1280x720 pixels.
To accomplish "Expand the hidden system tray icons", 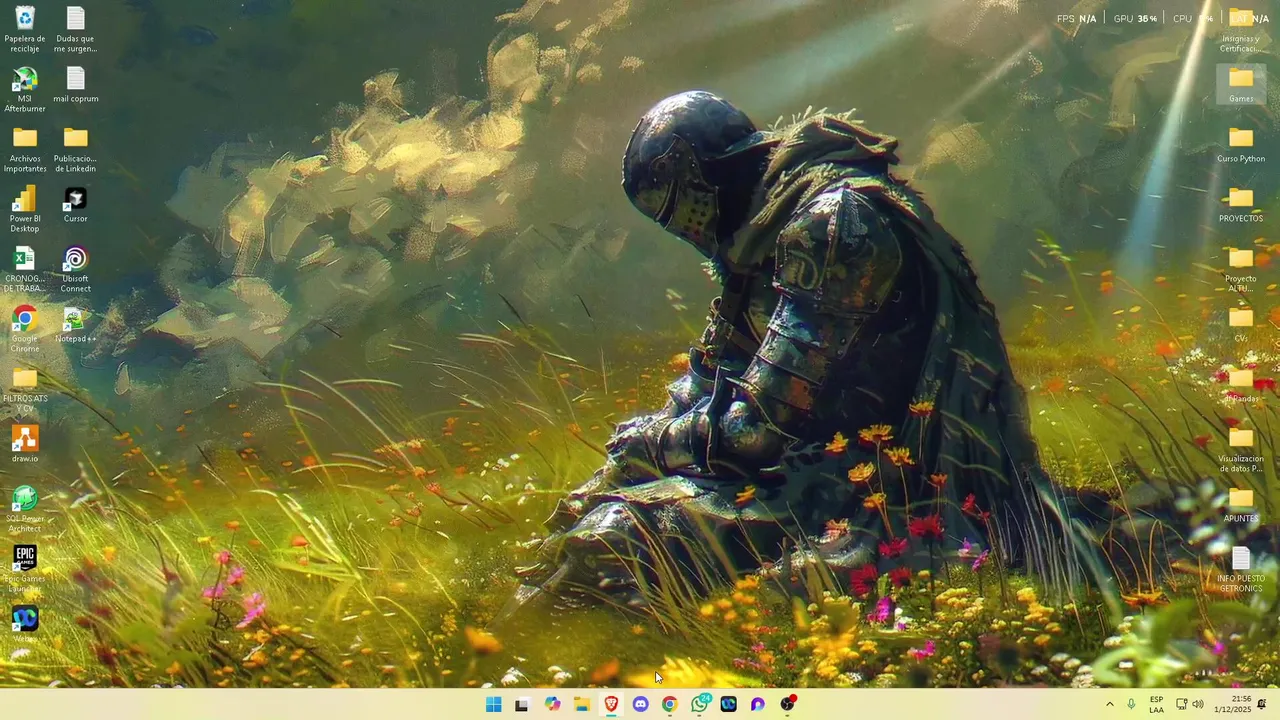I will click(x=1109, y=704).
